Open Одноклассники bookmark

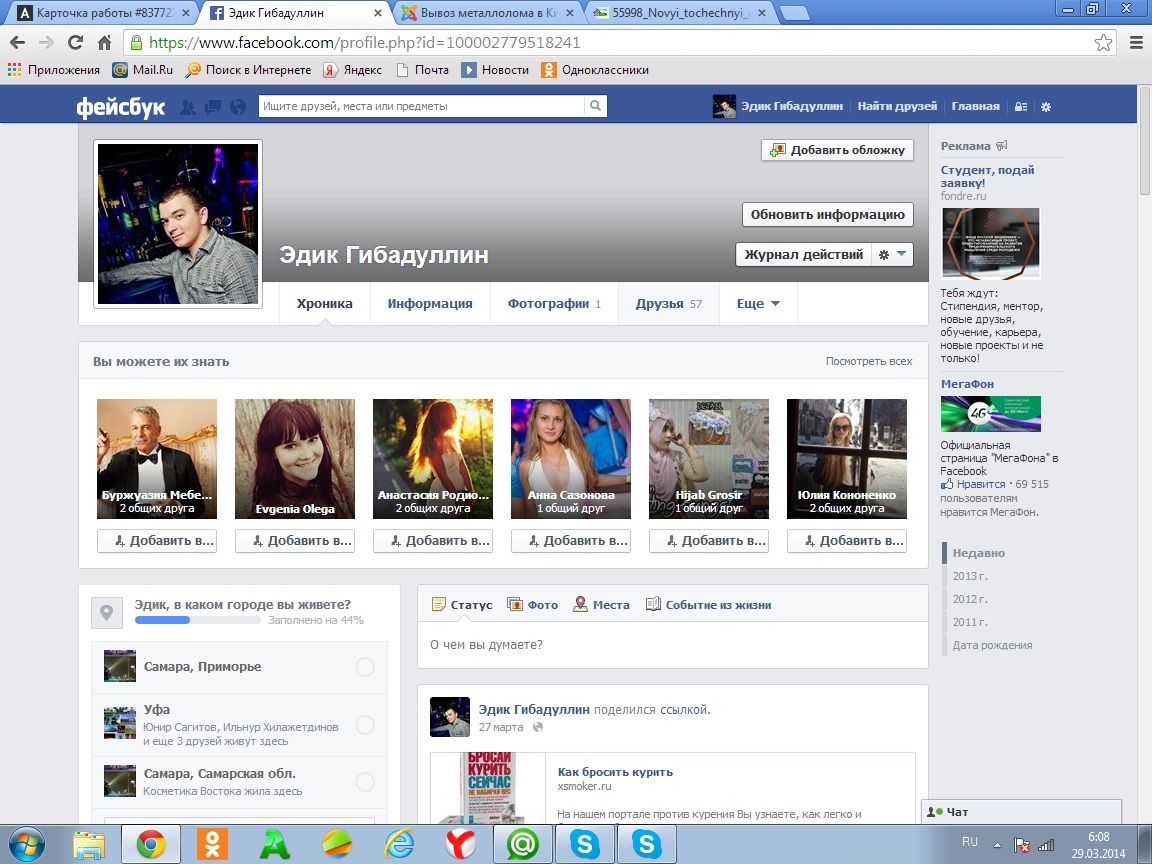coord(595,70)
